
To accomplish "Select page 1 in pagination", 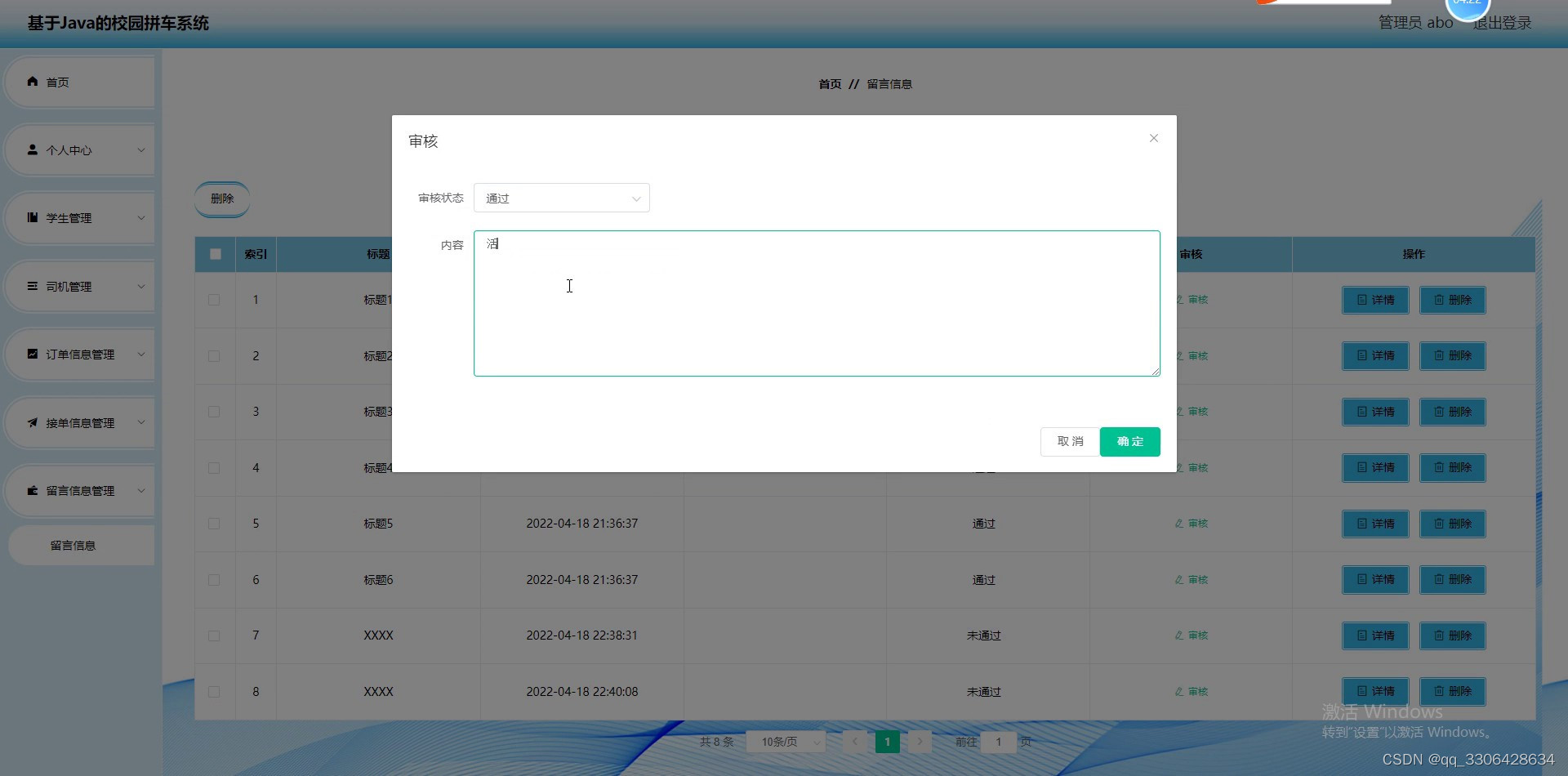I will point(887,742).
